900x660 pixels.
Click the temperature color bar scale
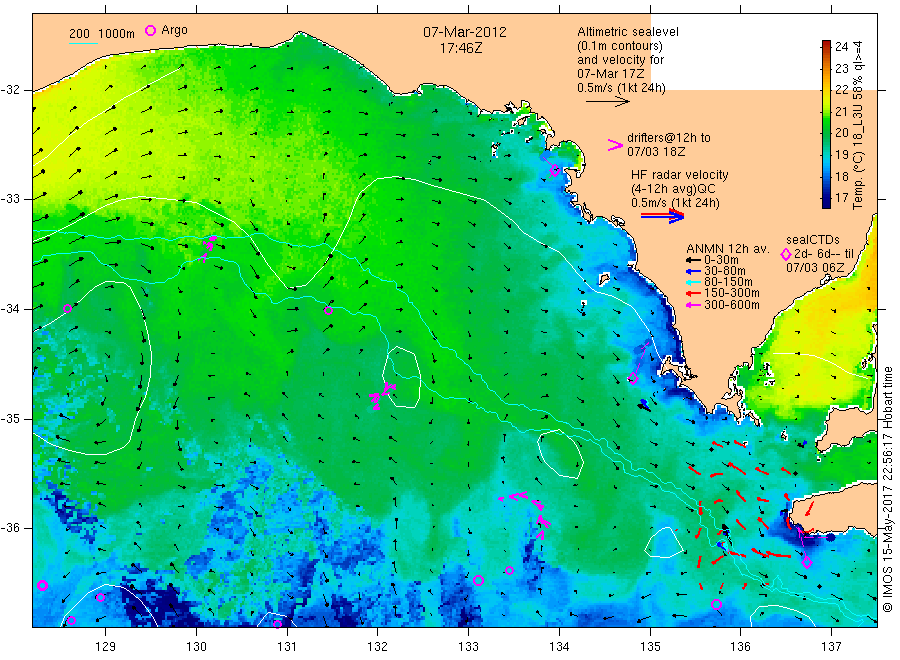coord(826,124)
